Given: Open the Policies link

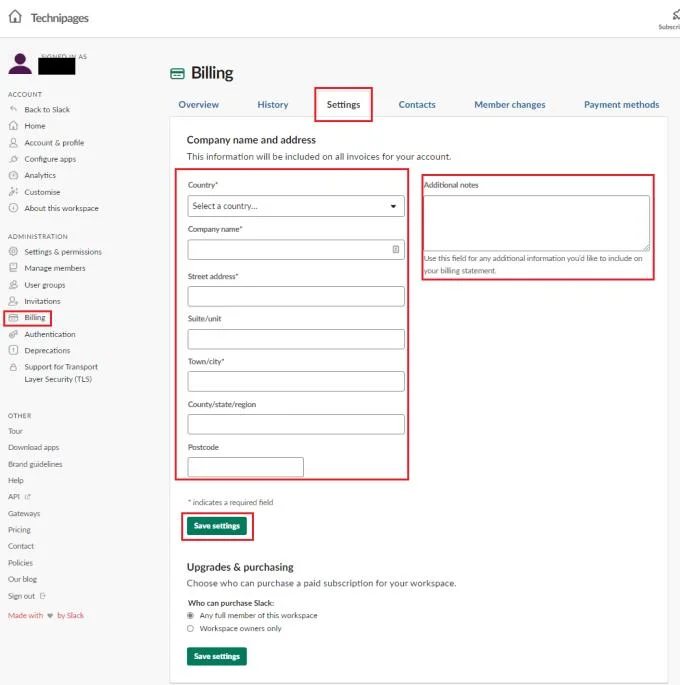Looking at the screenshot, I should (x=21, y=563).
